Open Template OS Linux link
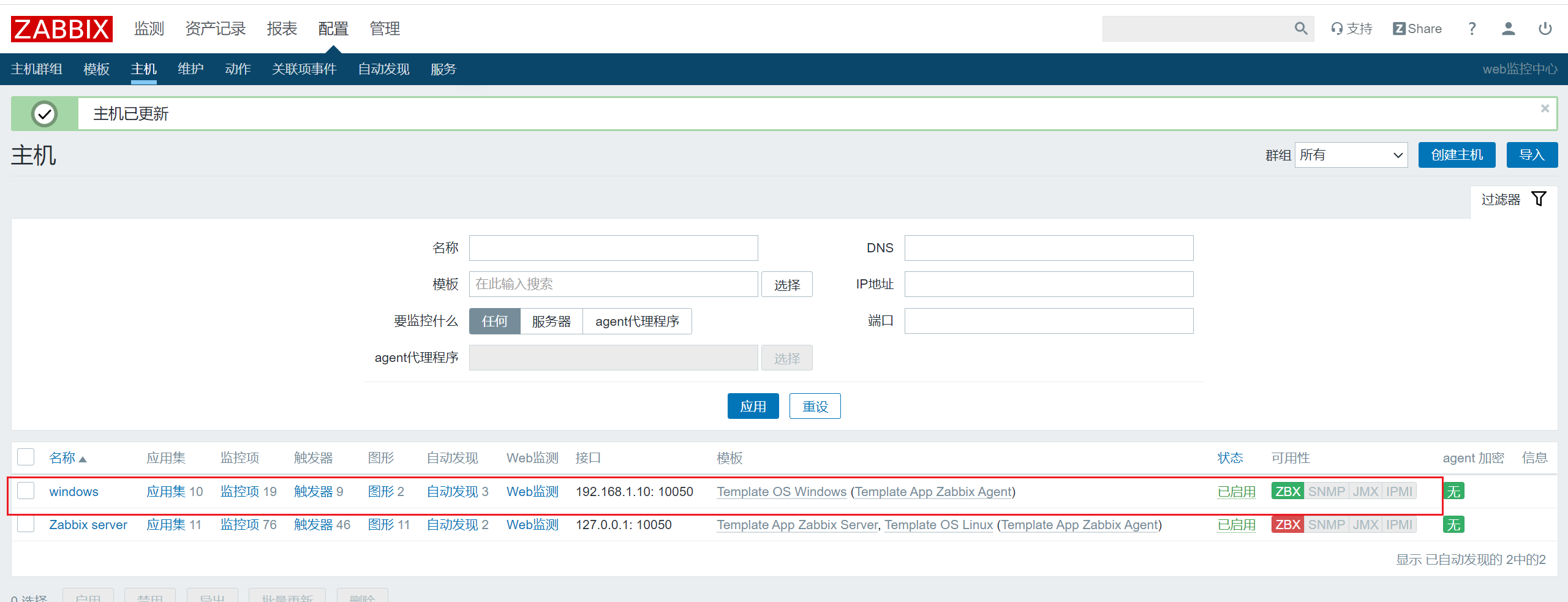Image resolution: width=1568 pixels, height=602 pixels. point(939,525)
